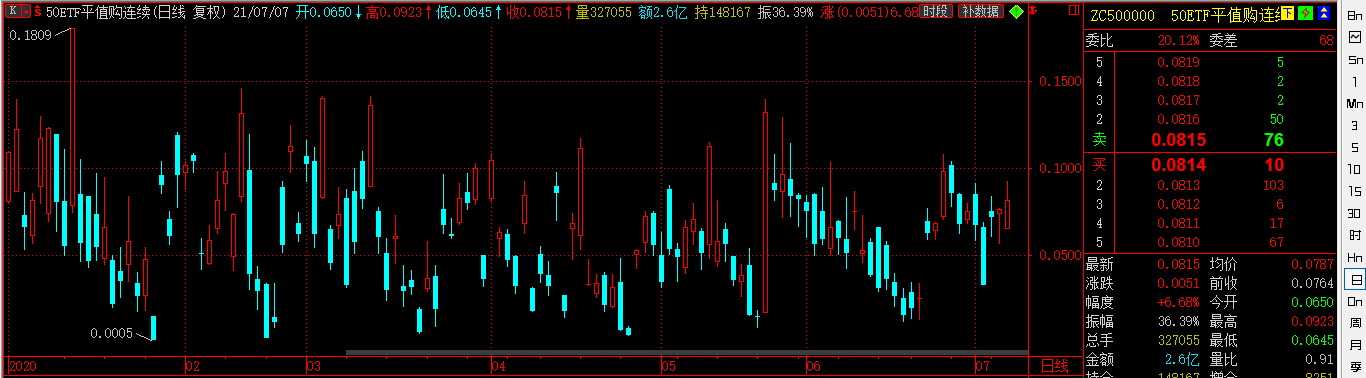The height and width of the screenshot is (378, 1366).
Task: Click the 日线 label on time axis
Action: click(1054, 366)
